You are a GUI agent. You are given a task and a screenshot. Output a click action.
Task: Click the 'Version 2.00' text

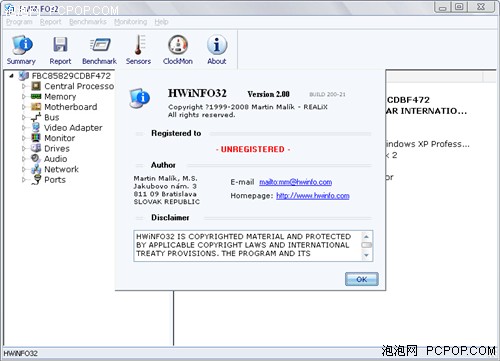point(268,94)
